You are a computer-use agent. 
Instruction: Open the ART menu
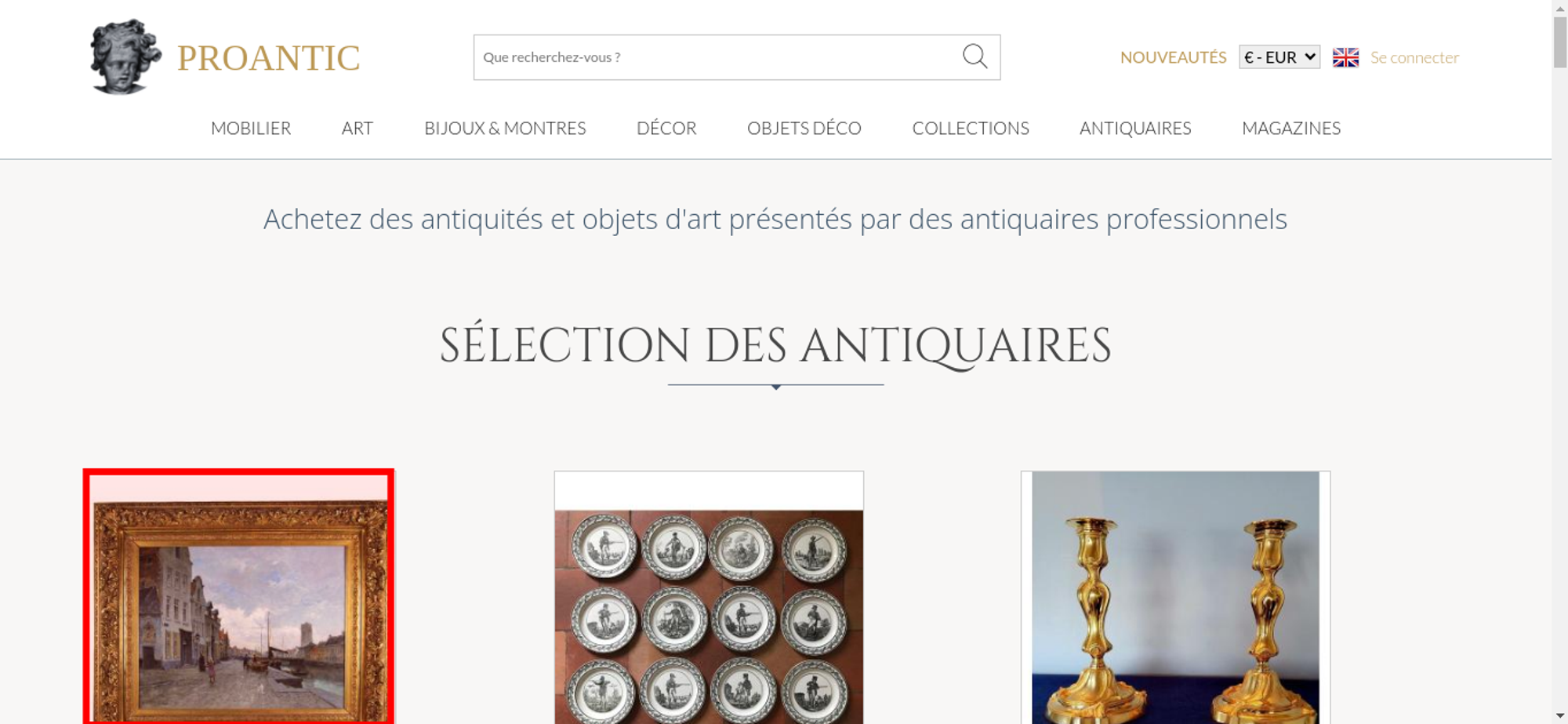[x=358, y=128]
